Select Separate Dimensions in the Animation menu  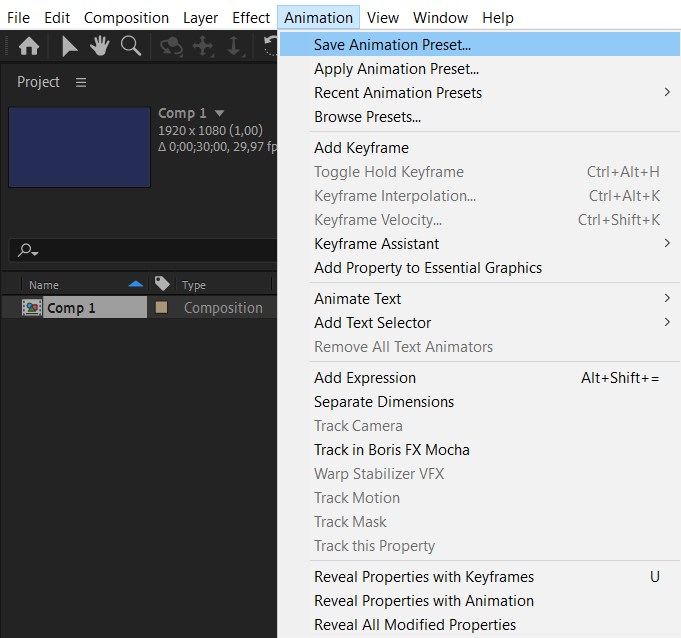coord(384,402)
